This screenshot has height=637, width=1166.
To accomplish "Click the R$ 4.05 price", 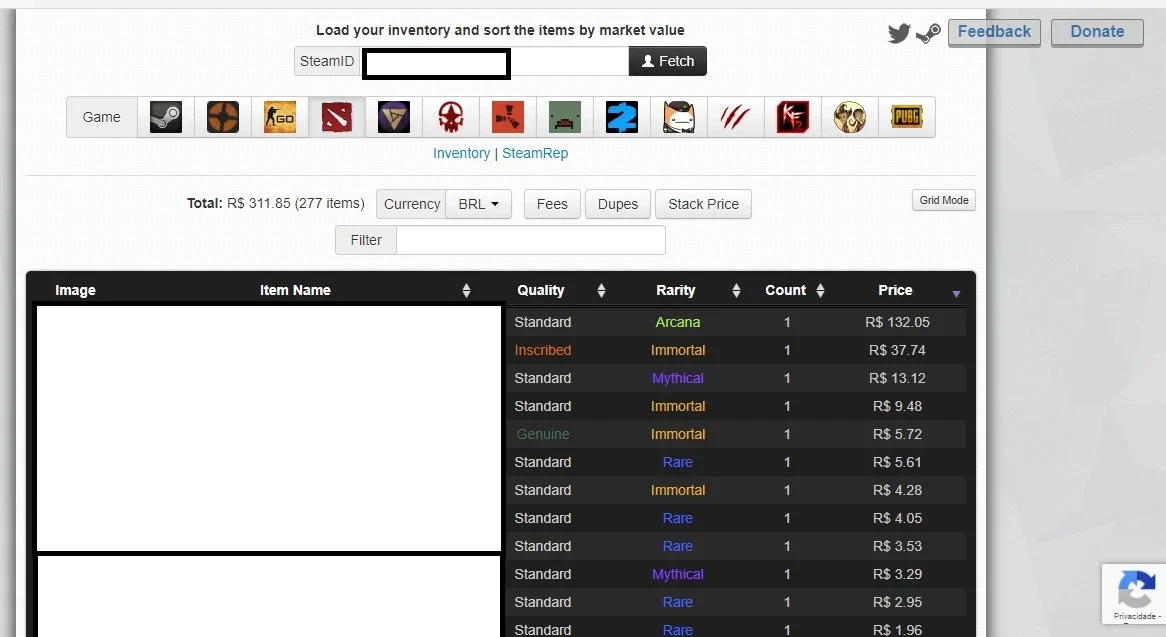I will (x=897, y=518).
